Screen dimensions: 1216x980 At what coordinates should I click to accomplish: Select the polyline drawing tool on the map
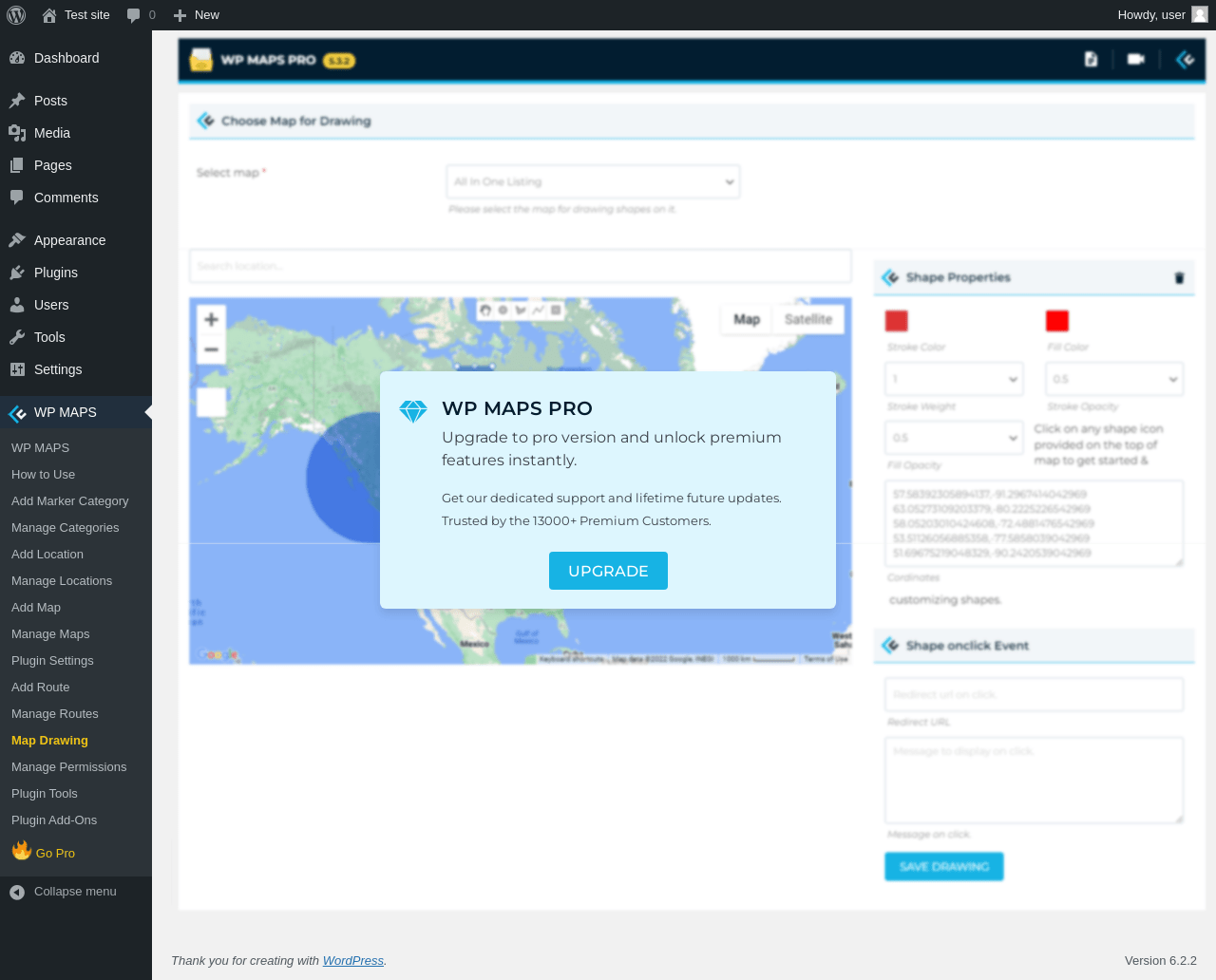[x=539, y=310]
